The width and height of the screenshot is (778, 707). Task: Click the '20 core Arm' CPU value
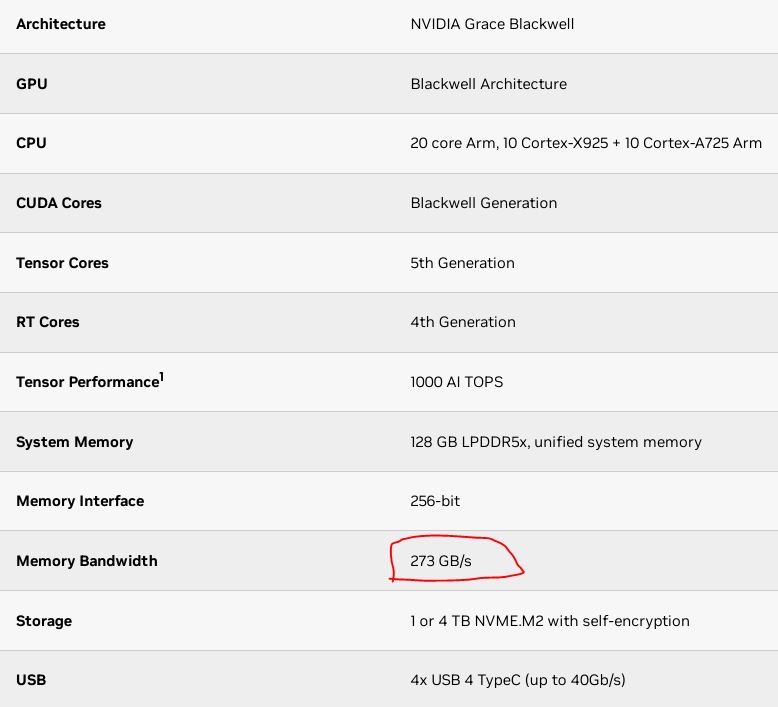click(586, 143)
